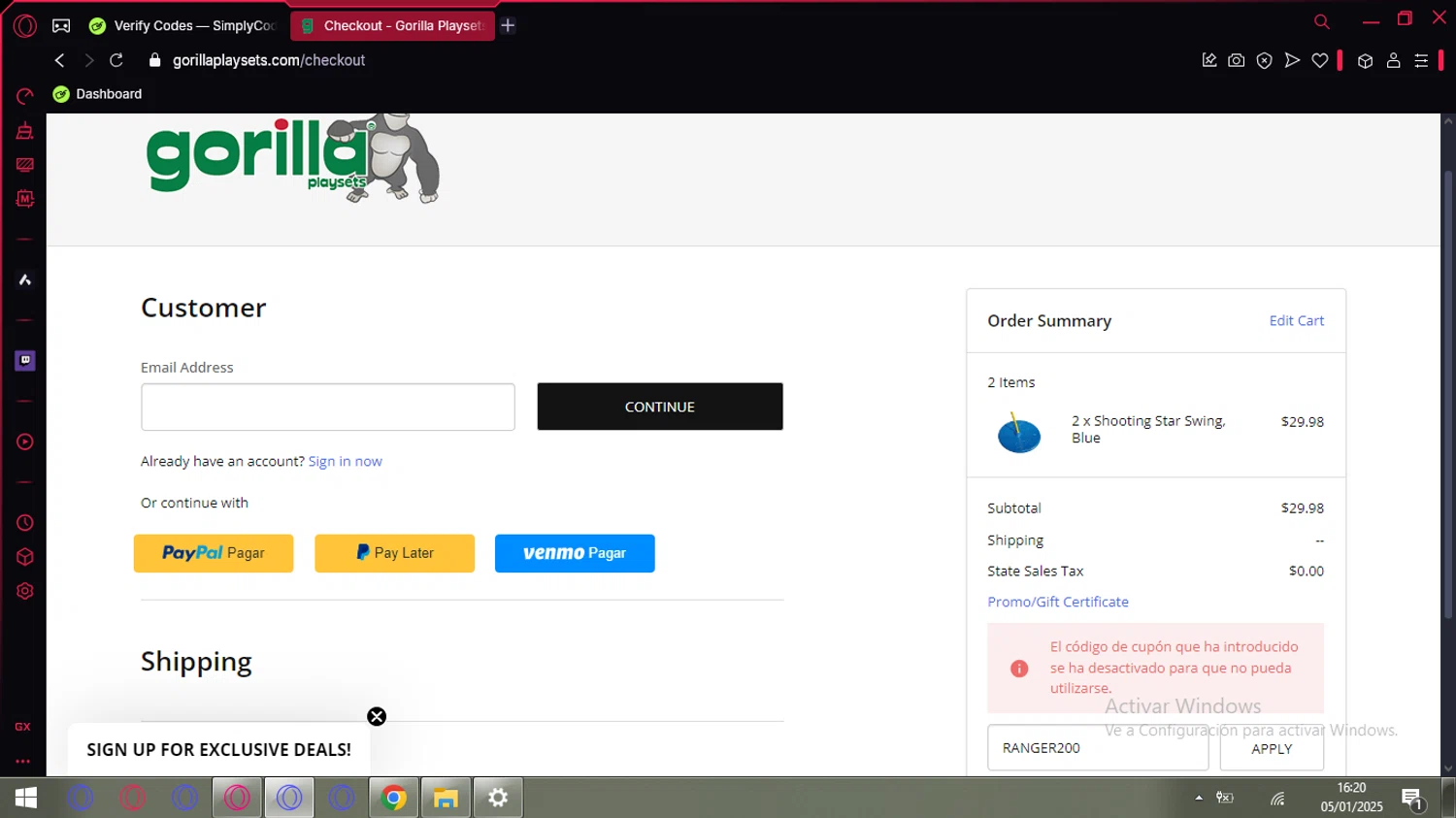Click the network icon in tray
Viewport: 1456px width, 818px height.
[x=1278, y=799]
